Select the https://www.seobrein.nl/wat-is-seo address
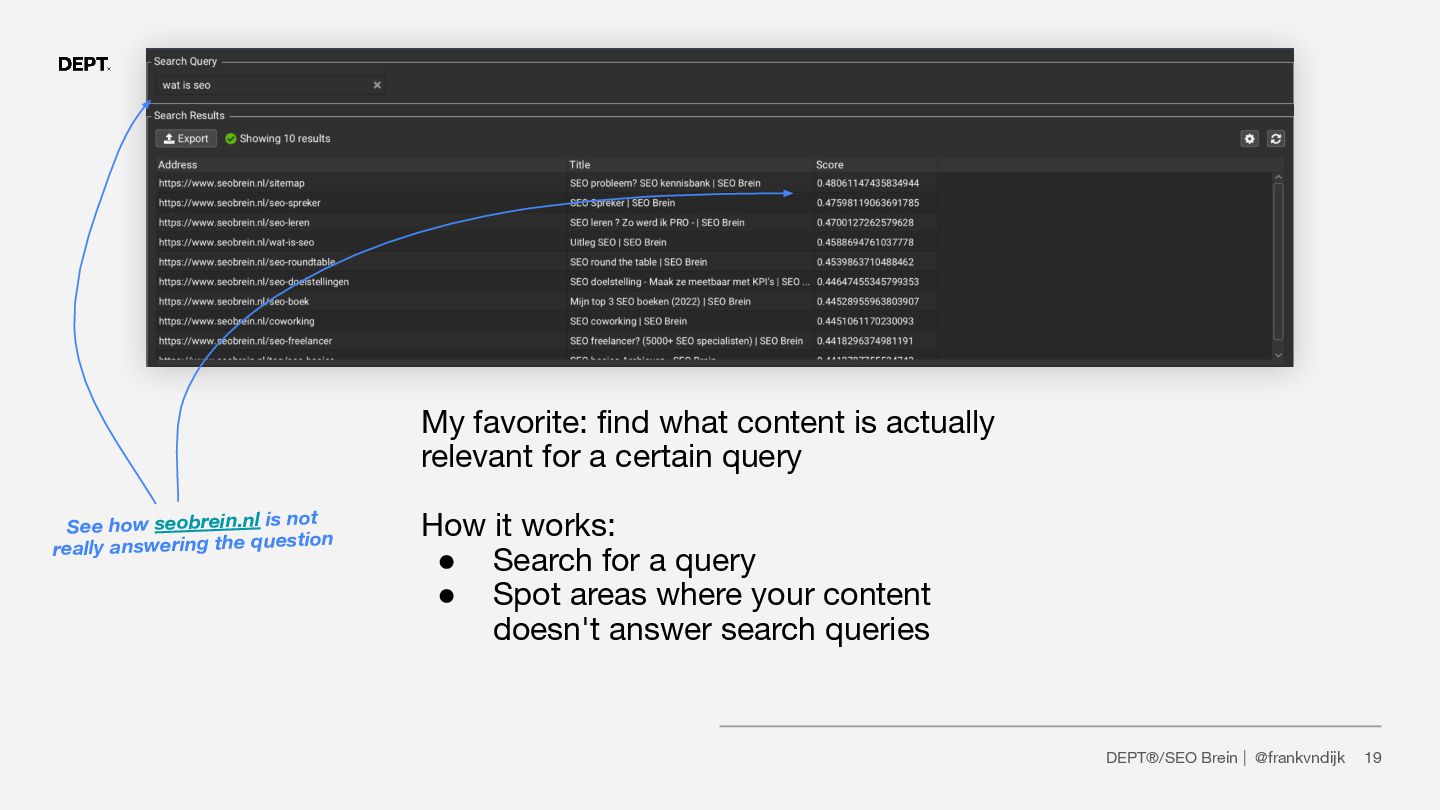 [x=236, y=242]
